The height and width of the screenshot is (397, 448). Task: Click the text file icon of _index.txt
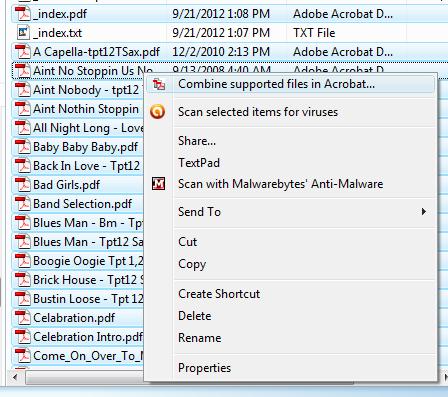(x=23, y=33)
